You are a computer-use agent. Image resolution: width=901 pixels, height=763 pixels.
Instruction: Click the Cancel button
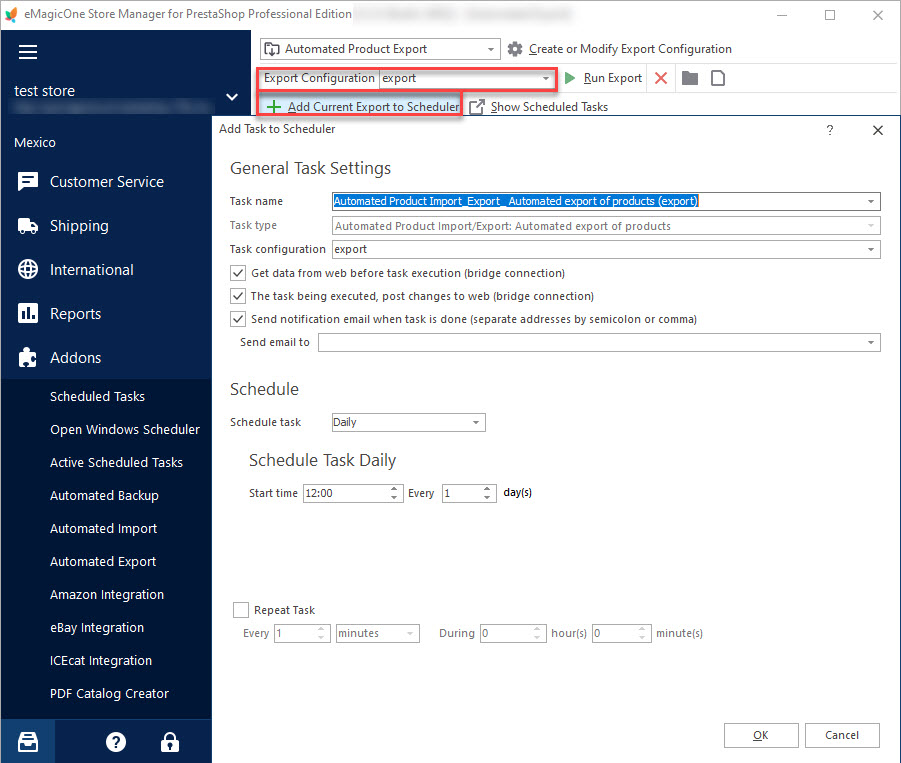[842, 735]
